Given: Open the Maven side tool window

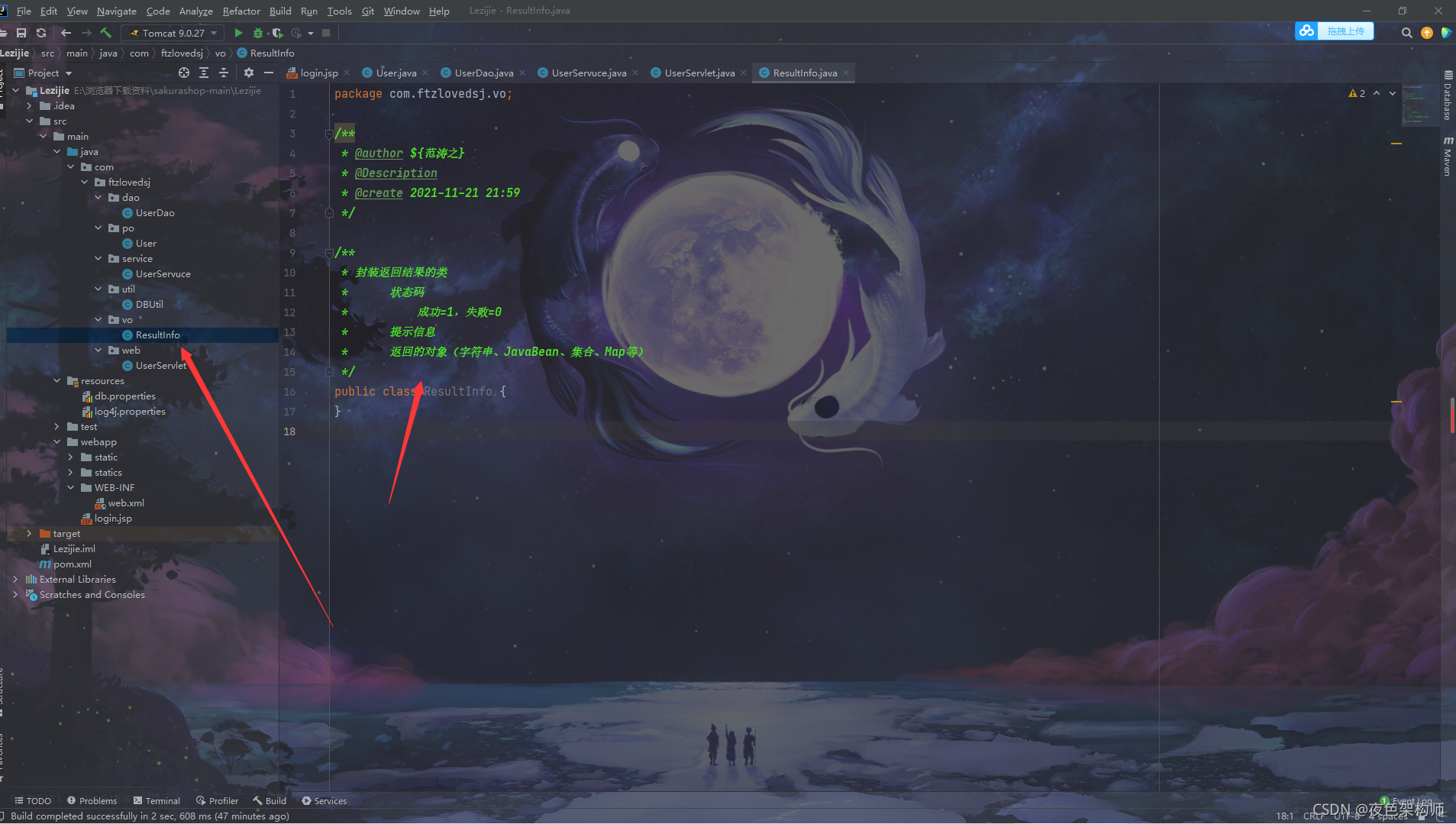Looking at the screenshot, I should (x=1448, y=156).
